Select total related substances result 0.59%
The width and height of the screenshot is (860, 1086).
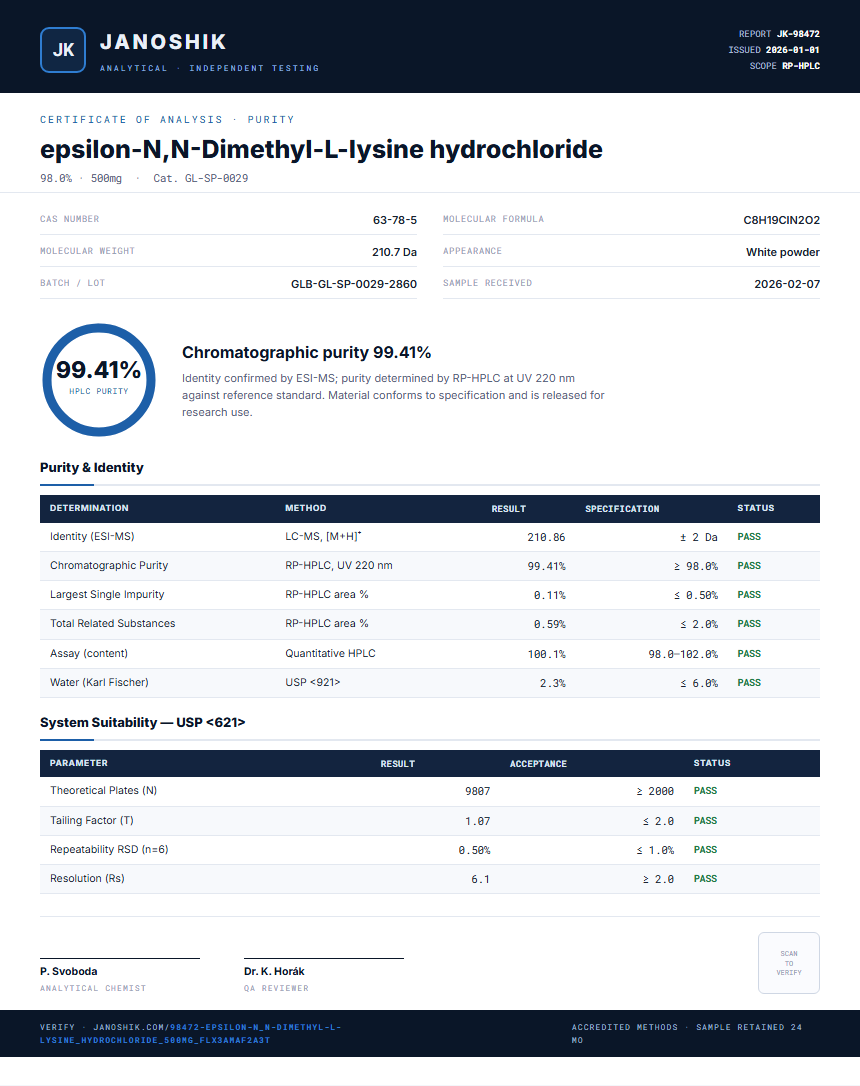[x=549, y=625]
